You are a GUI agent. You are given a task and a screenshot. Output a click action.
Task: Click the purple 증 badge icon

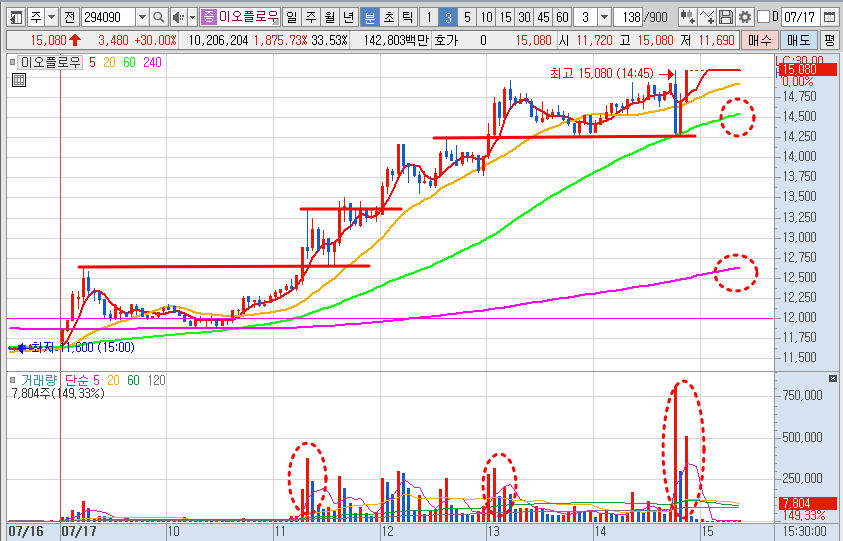pos(209,17)
